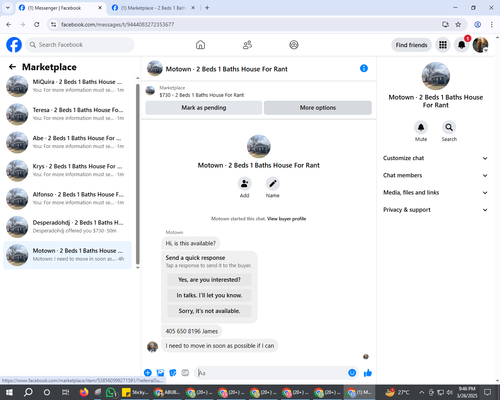Viewport: 500px width, 400px height.
Task: Expand Media, files and links section
Action: pyautogui.click(x=435, y=192)
